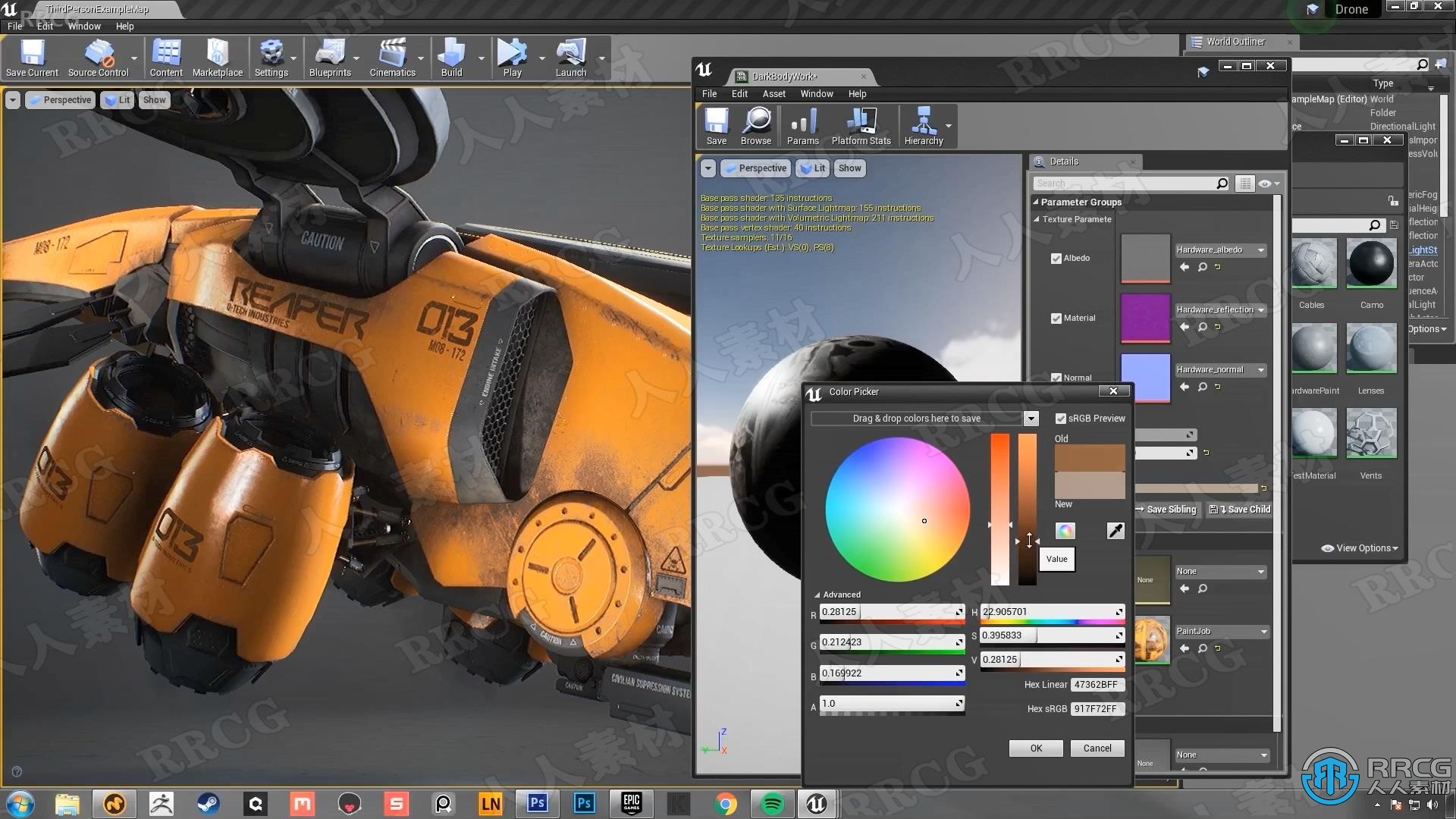The image size is (1456, 819).
Task: Enable the Albedo texture checkbox
Action: (x=1057, y=258)
